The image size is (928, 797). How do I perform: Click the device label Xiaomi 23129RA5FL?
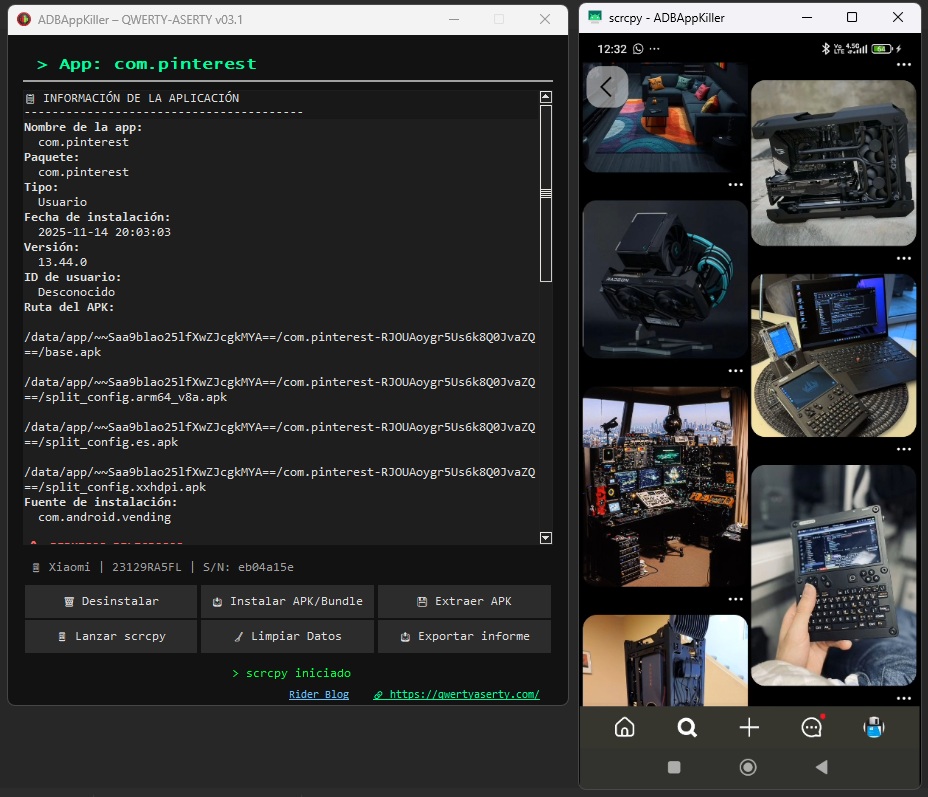coord(115,567)
